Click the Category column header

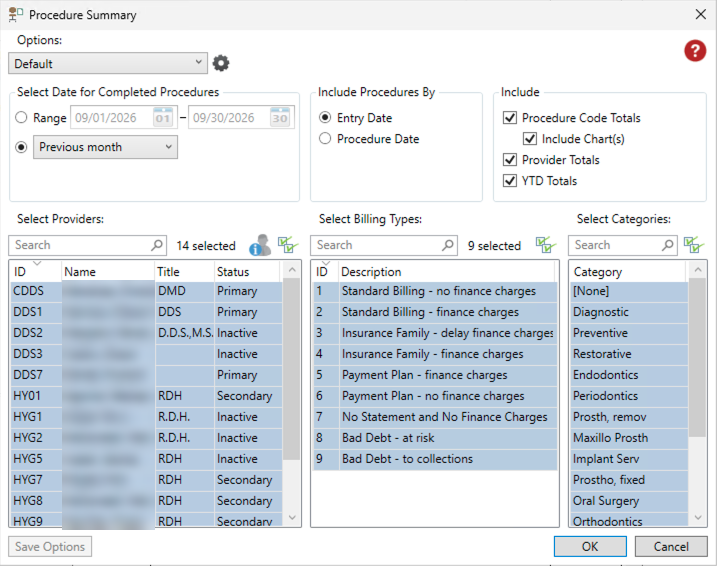click(x=628, y=272)
